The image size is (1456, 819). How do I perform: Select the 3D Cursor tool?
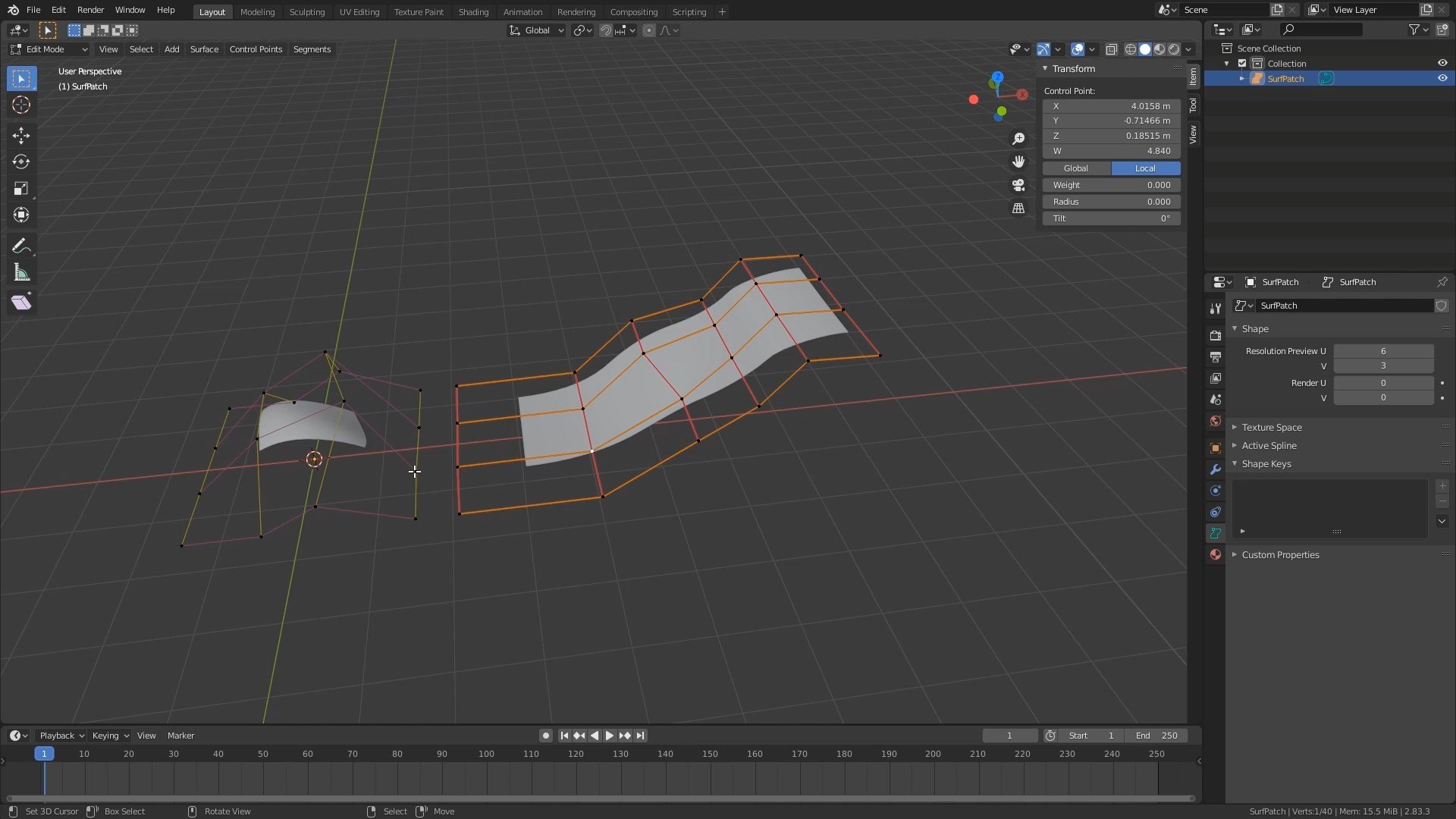[x=21, y=105]
